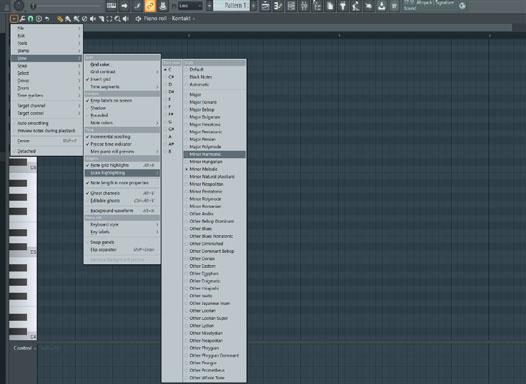
Task: Click the piano keyboard icon in the top toolbar
Action: 111,6
